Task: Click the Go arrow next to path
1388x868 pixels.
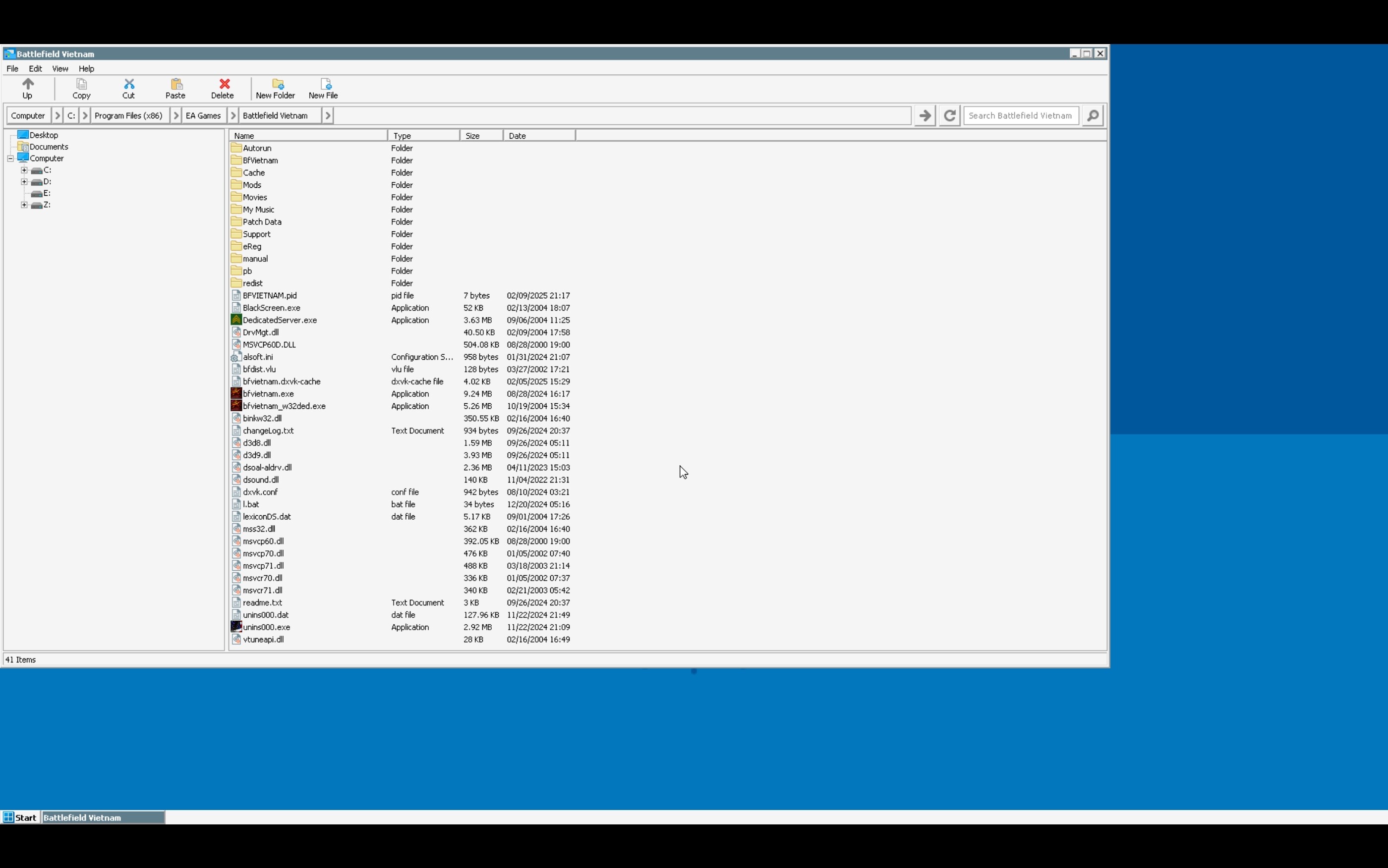Action: pyautogui.click(x=925, y=115)
